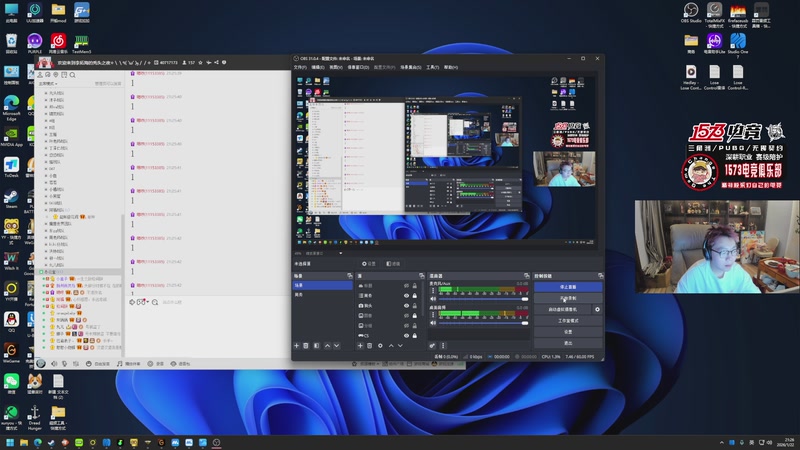
Task: Open the OBS File menu
Action: [299, 67]
